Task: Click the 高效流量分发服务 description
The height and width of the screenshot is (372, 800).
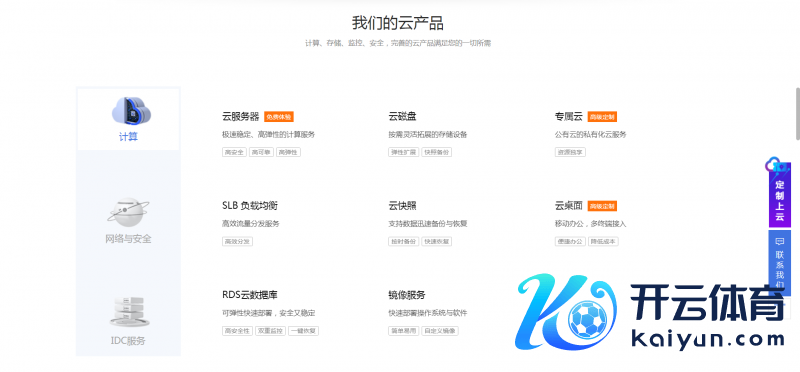Action: coord(251,224)
